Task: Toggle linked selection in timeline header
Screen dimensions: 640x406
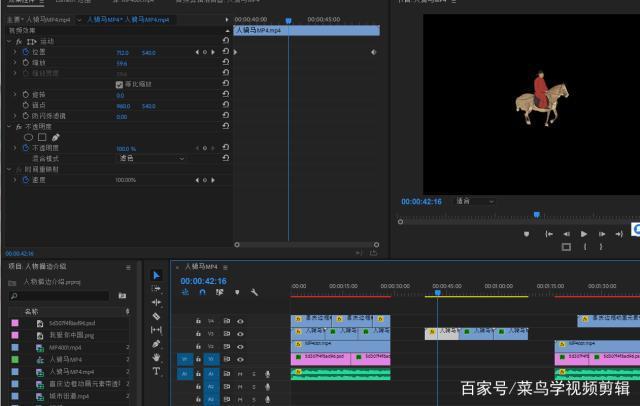Action: point(220,292)
